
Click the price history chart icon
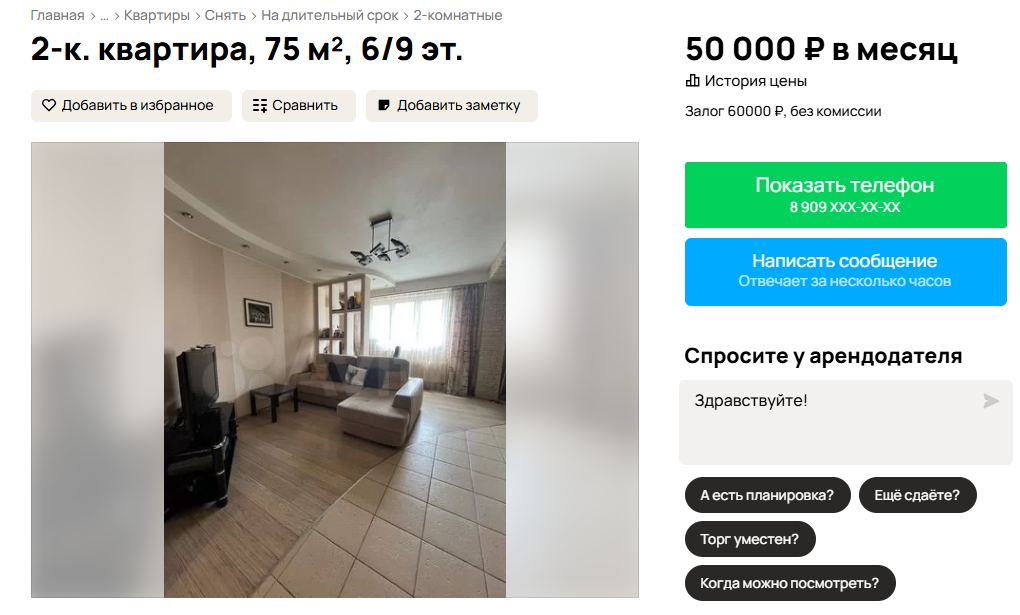[693, 81]
